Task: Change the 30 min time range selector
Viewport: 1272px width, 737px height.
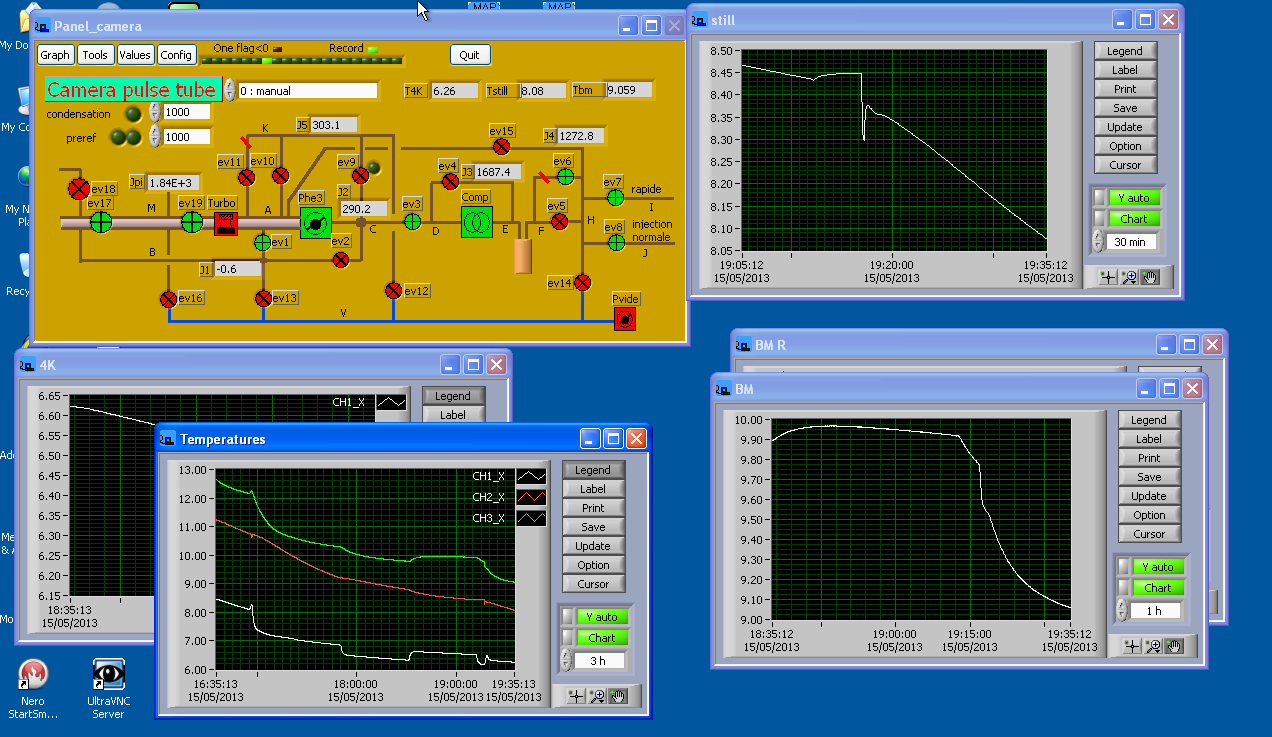Action: point(1131,241)
